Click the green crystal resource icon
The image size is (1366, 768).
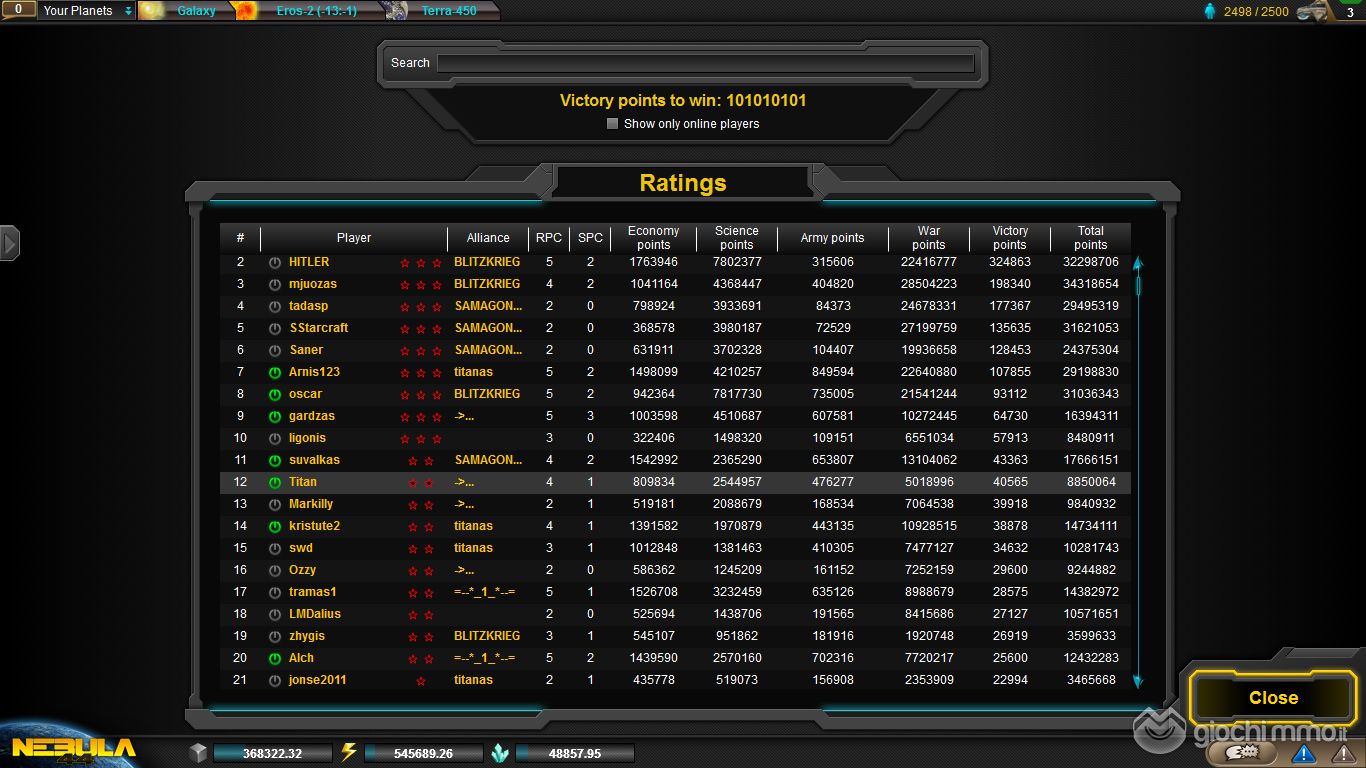501,753
